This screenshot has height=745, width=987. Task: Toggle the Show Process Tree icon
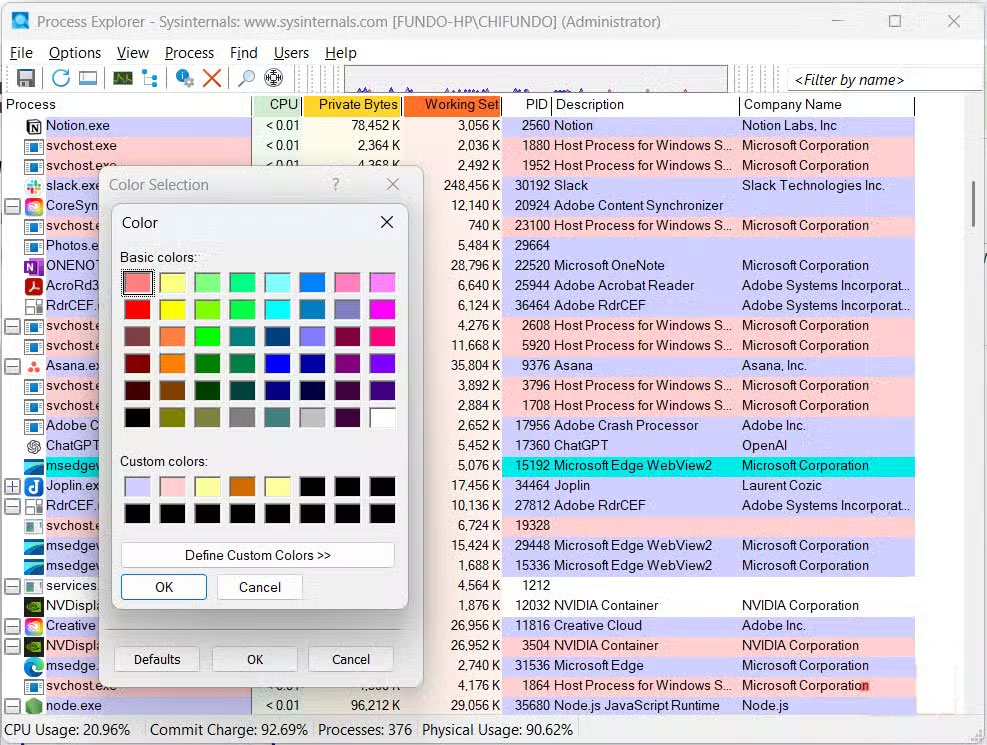point(150,78)
